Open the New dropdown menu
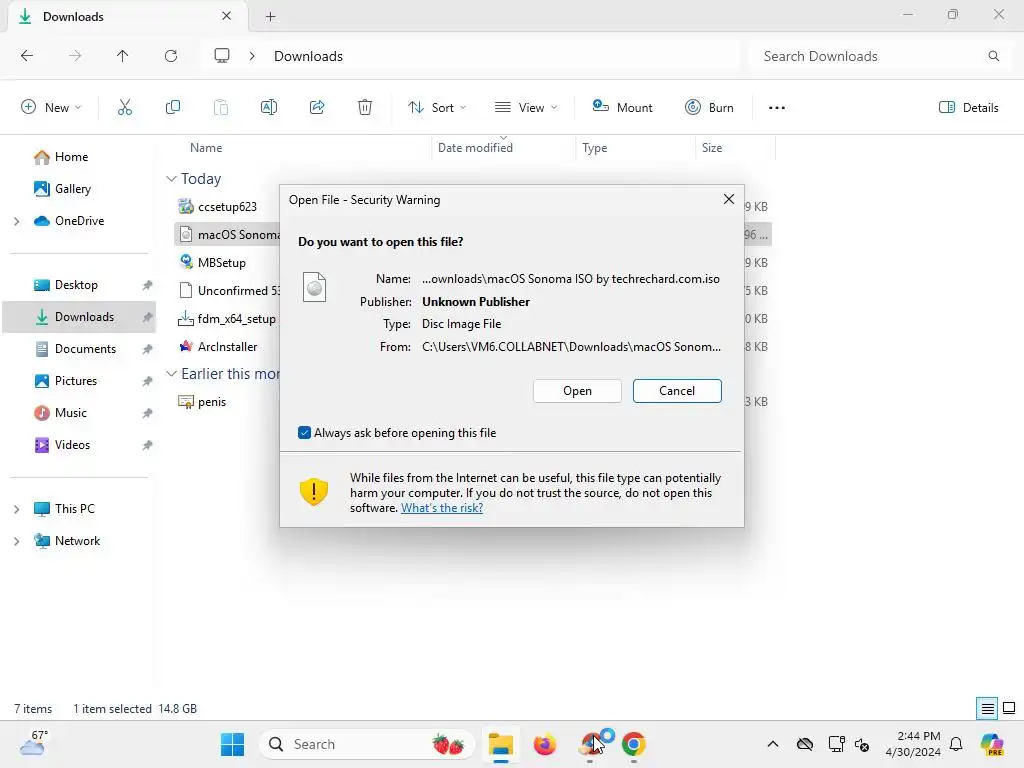The width and height of the screenshot is (1024, 768). (x=52, y=108)
